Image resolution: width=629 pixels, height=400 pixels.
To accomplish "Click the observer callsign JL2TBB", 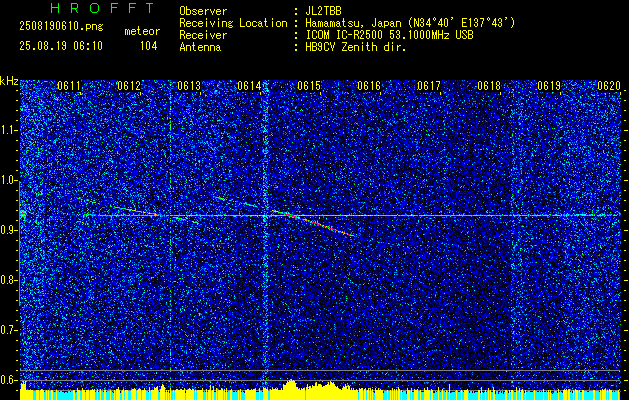I will click(323, 11).
